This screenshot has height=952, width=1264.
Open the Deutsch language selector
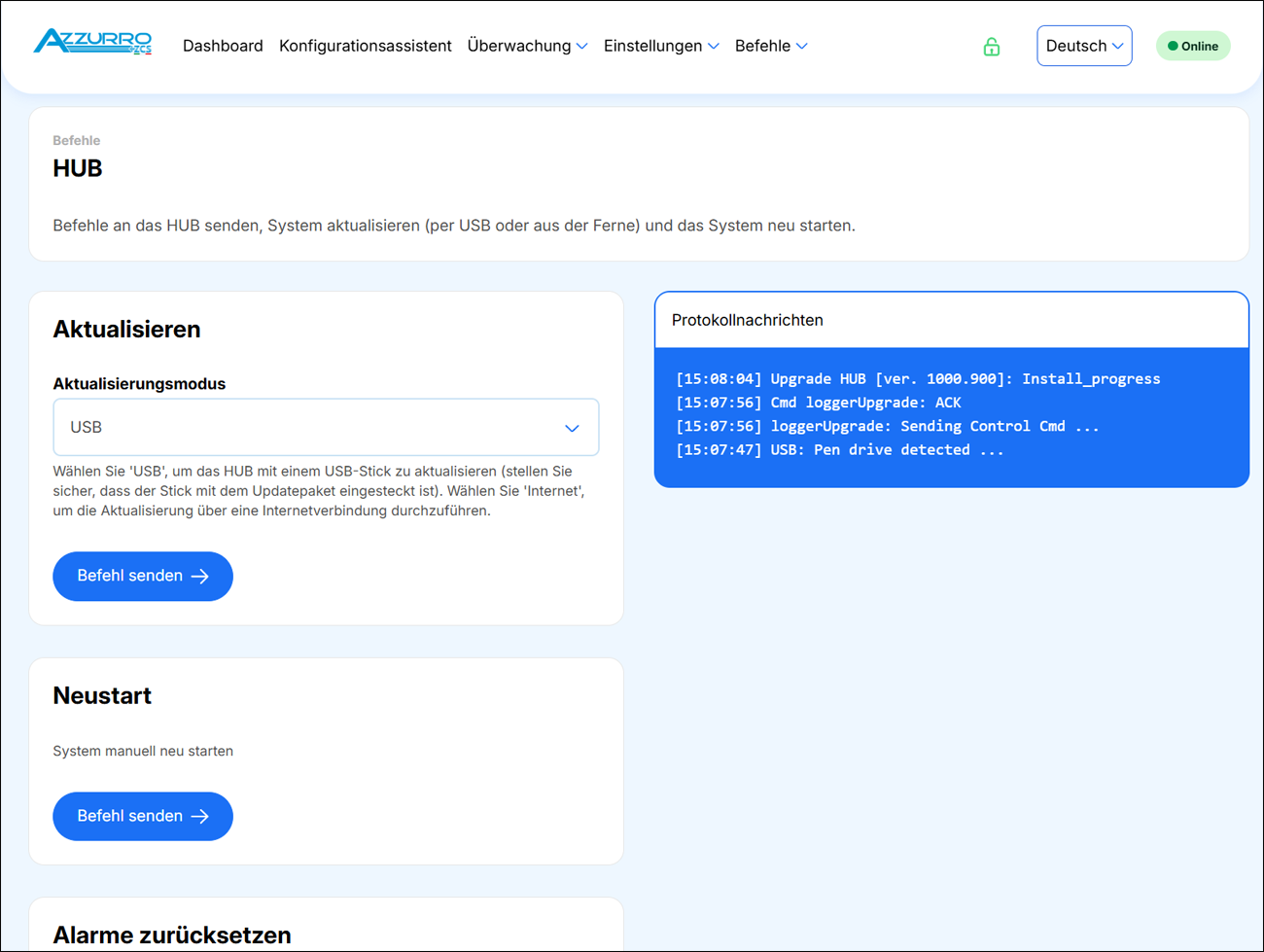pos(1084,46)
